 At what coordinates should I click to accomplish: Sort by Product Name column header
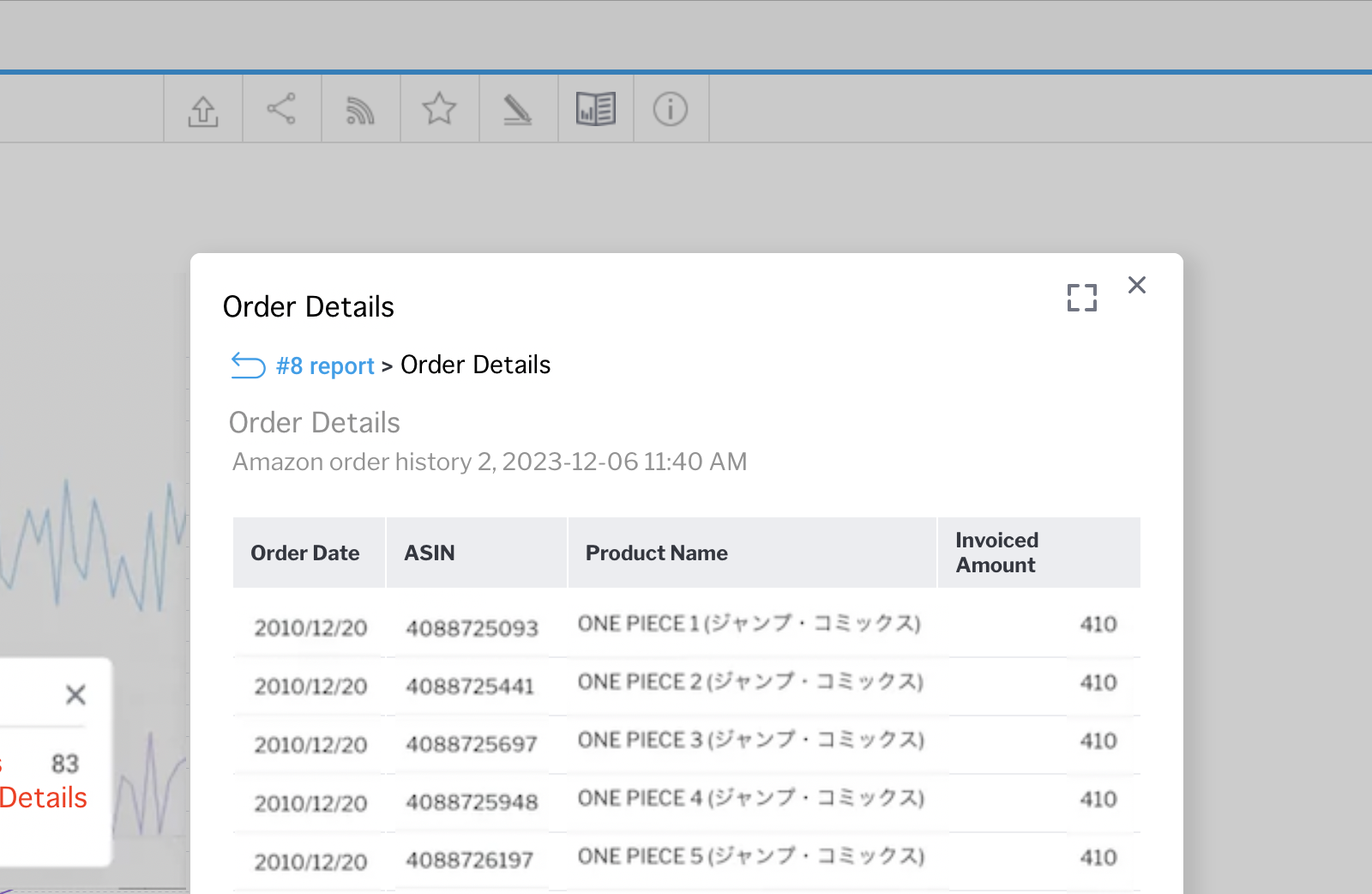(752, 553)
